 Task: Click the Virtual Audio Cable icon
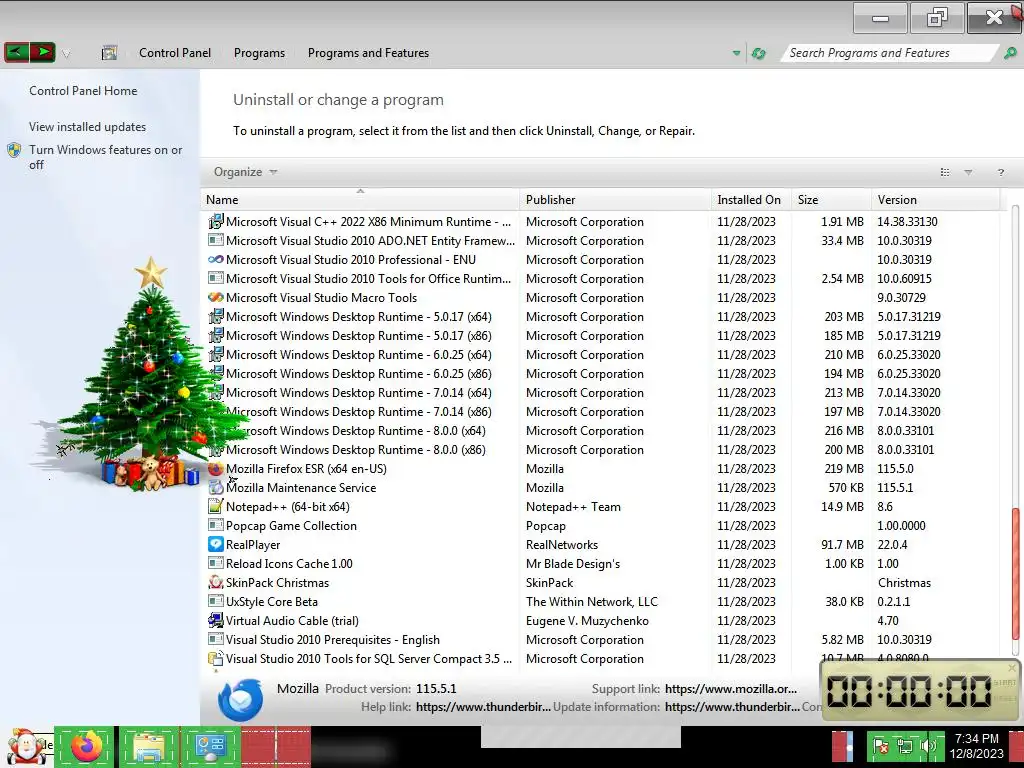pyautogui.click(x=216, y=620)
